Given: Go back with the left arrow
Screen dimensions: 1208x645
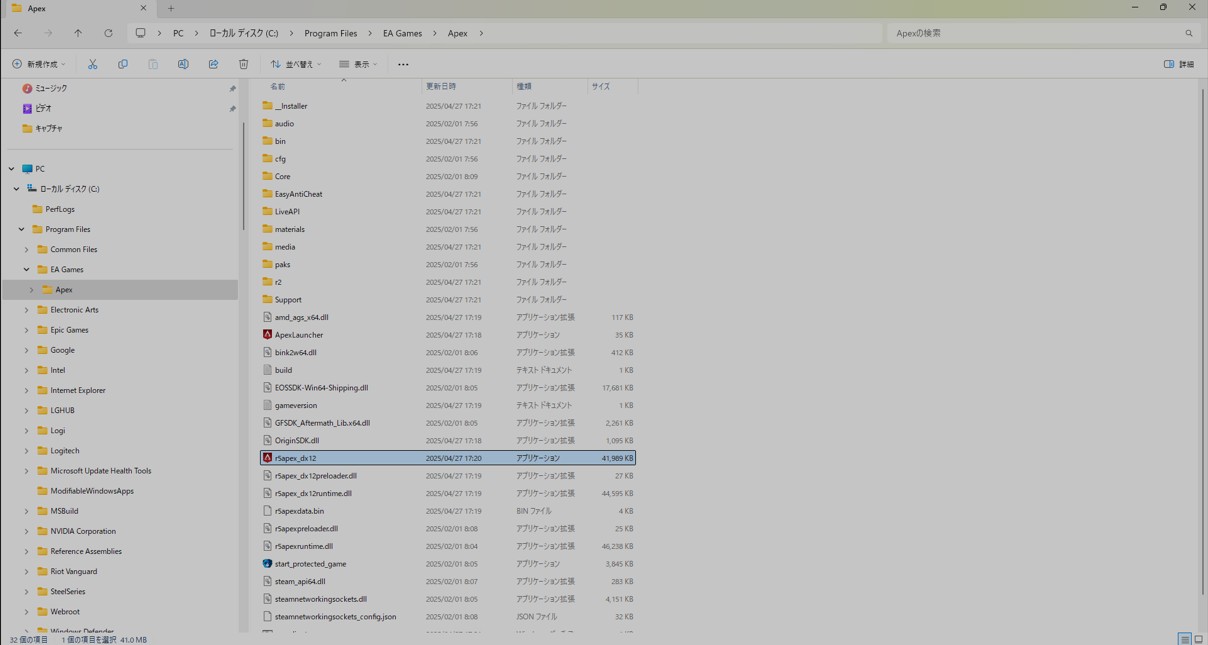Looking at the screenshot, I should pyautogui.click(x=18, y=33).
